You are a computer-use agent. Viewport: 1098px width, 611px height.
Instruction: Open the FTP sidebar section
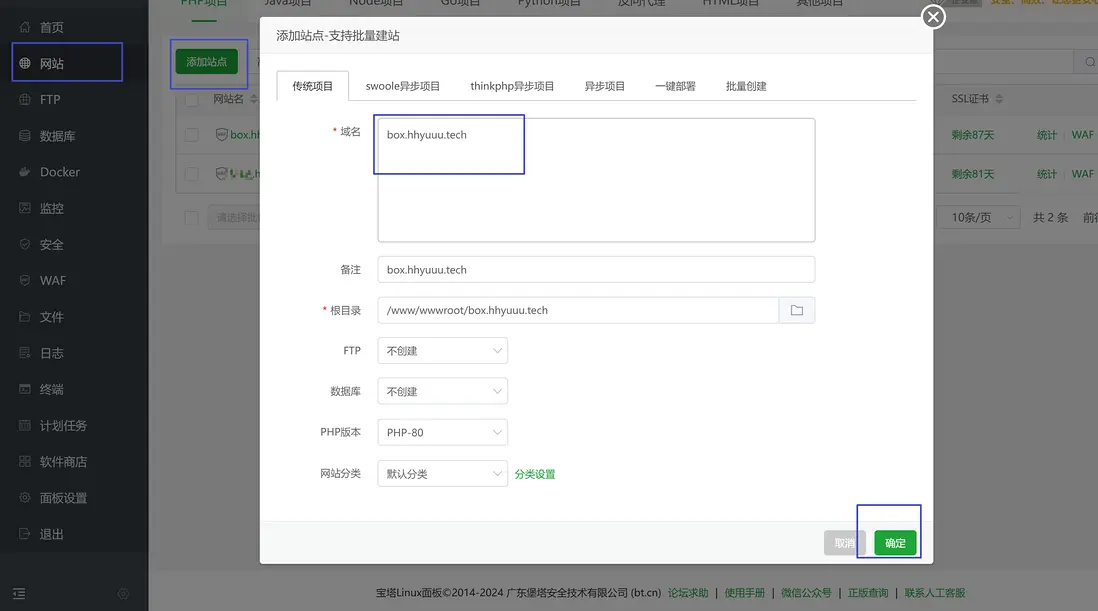[x=49, y=99]
